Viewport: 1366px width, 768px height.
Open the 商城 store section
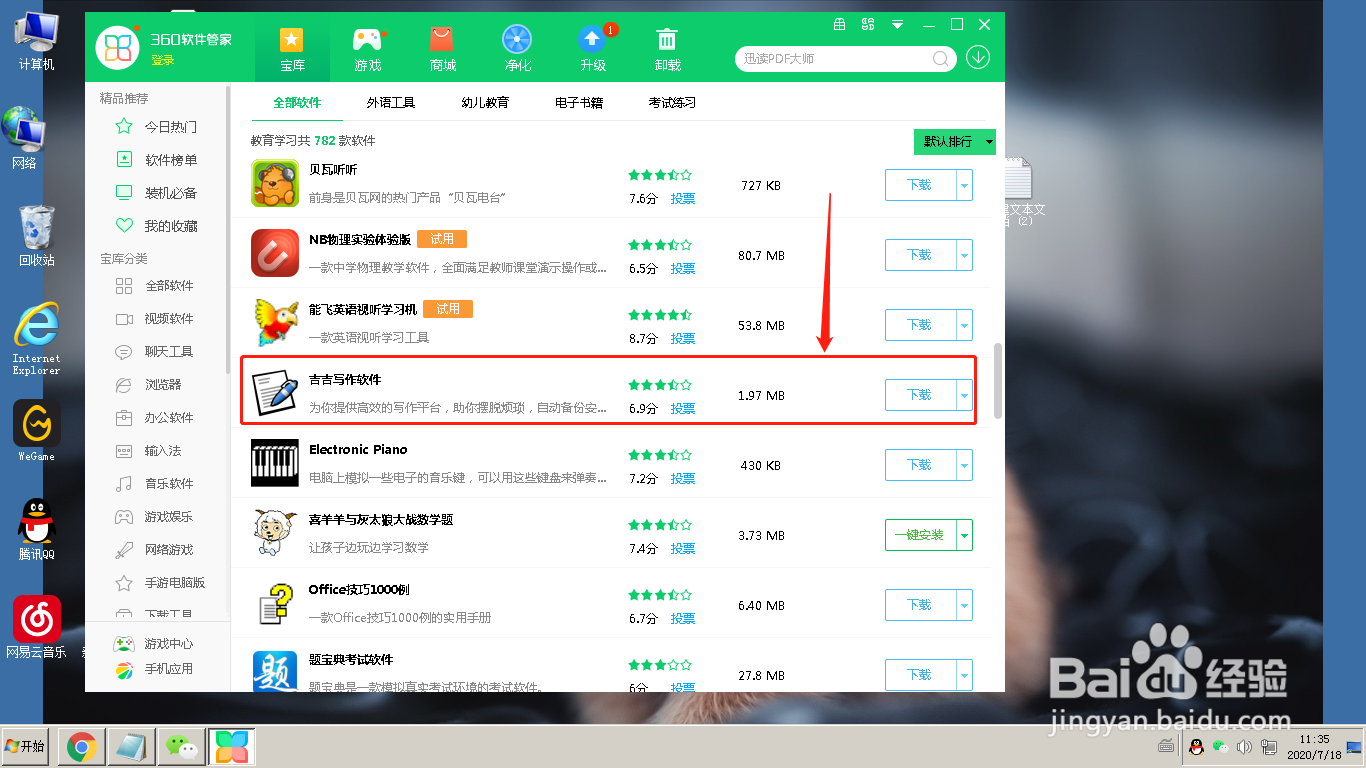click(x=443, y=48)
